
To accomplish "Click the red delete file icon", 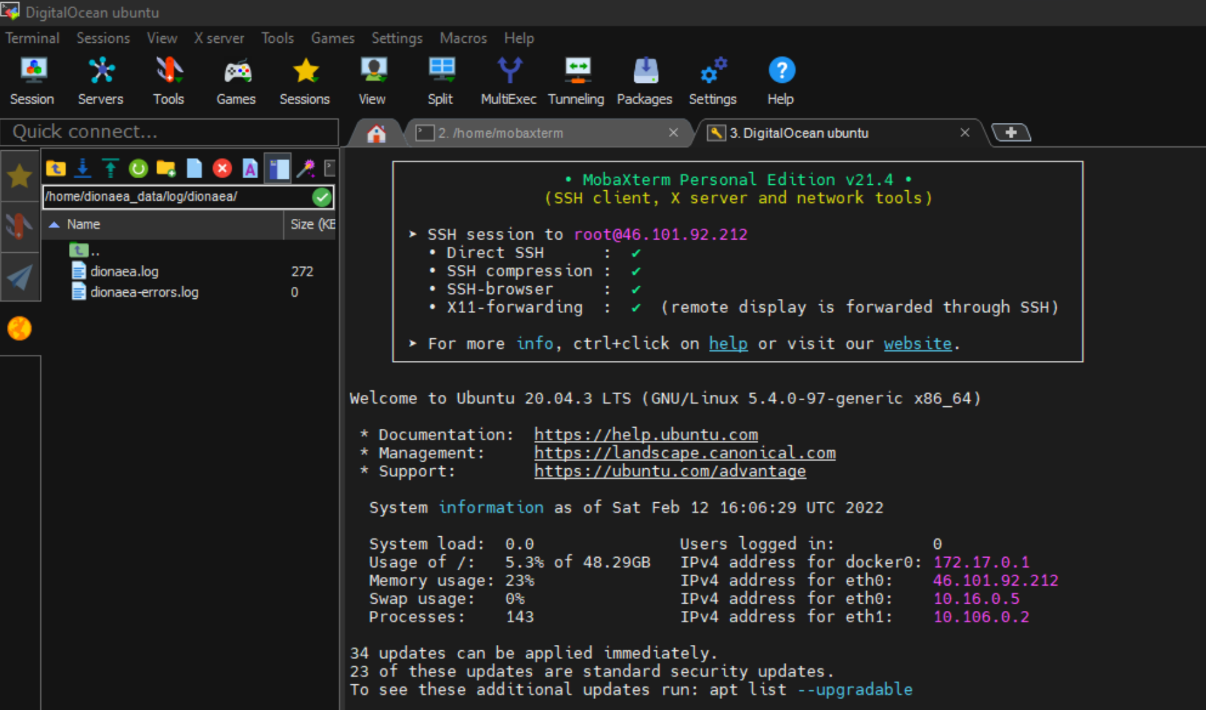I will [x=222, y=168].
